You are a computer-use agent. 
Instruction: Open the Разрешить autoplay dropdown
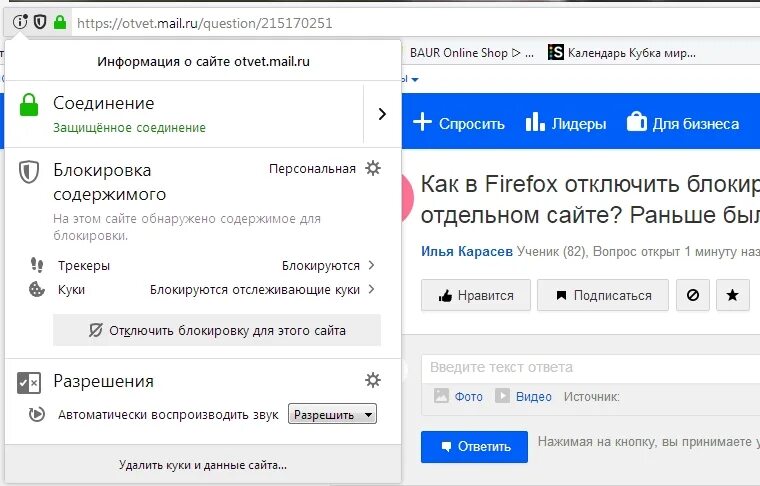click(332, 414)
